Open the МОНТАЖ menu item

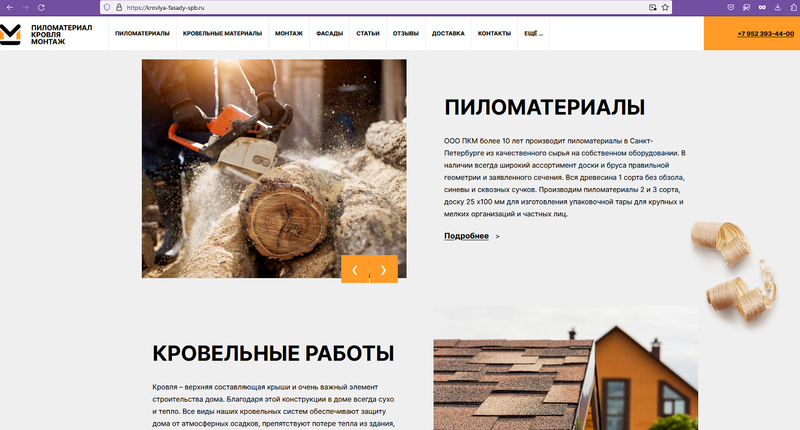[289, 33]
